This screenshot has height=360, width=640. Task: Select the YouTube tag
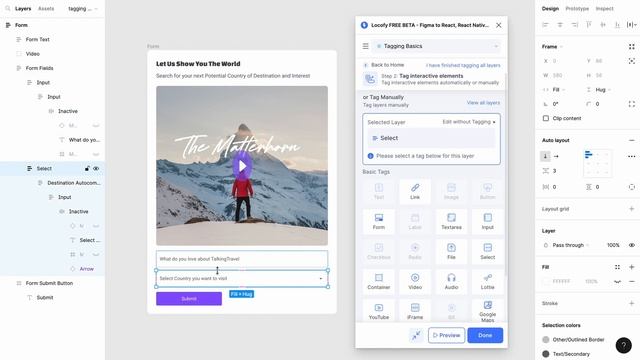point(378,311)
